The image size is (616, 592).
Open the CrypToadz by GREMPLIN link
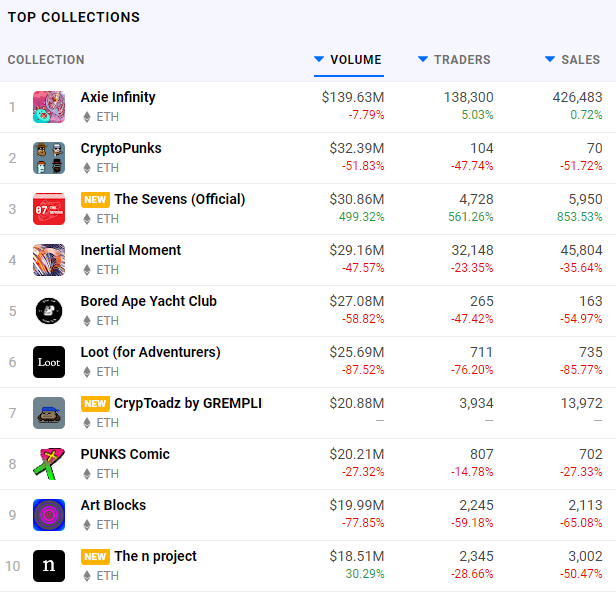tap(188, 403)
